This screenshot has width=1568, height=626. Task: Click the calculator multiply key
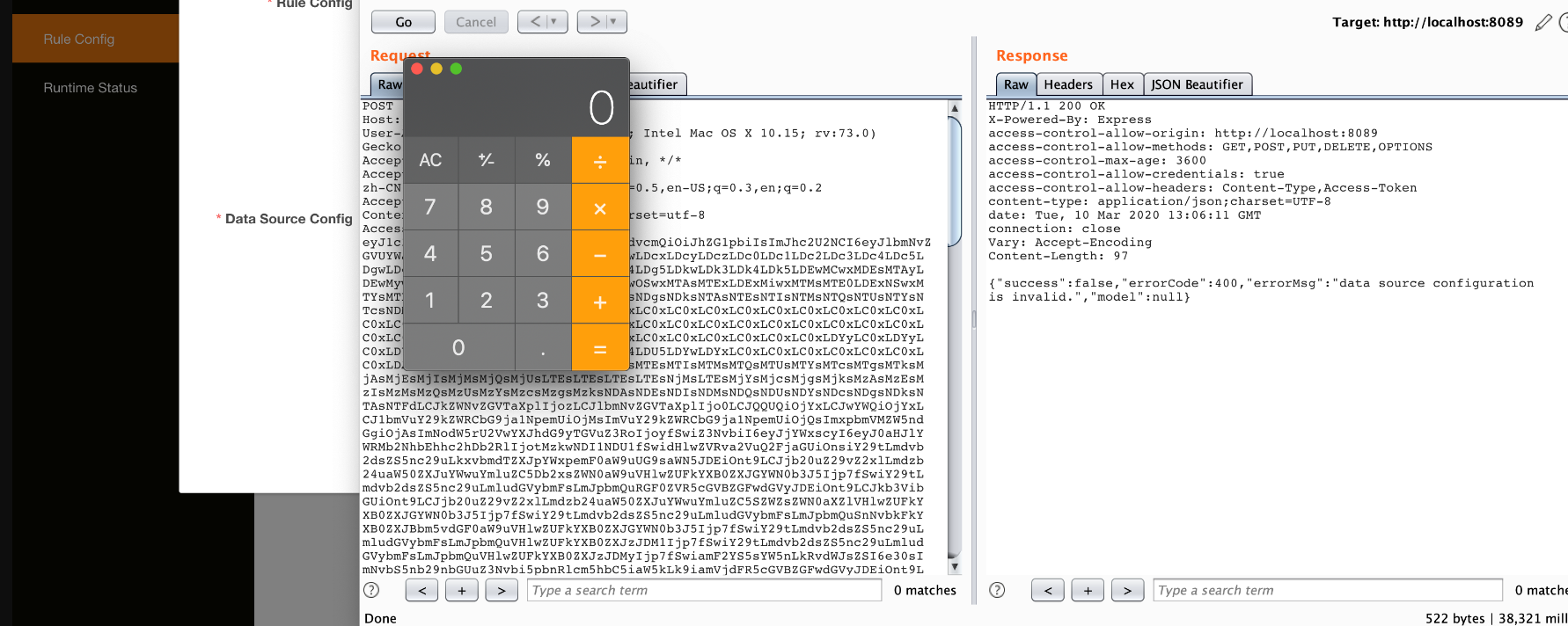(600, 207)
